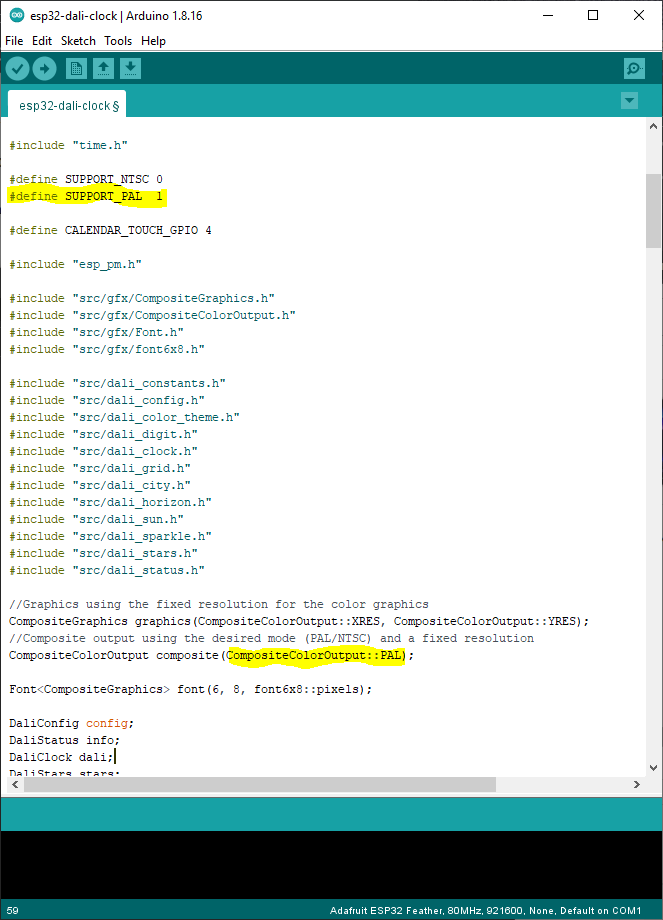Click the '#define SUPPORT_NTSC 0' line
Screen dimensions: 663x920
[x=86, y=179]
